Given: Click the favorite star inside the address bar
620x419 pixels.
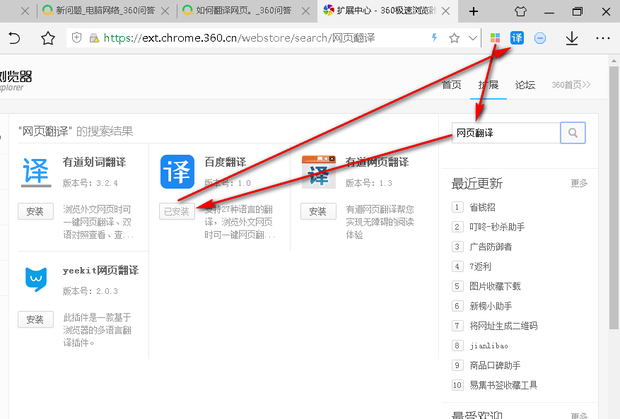Looking at the screenshot, I should tap(454, 38).
